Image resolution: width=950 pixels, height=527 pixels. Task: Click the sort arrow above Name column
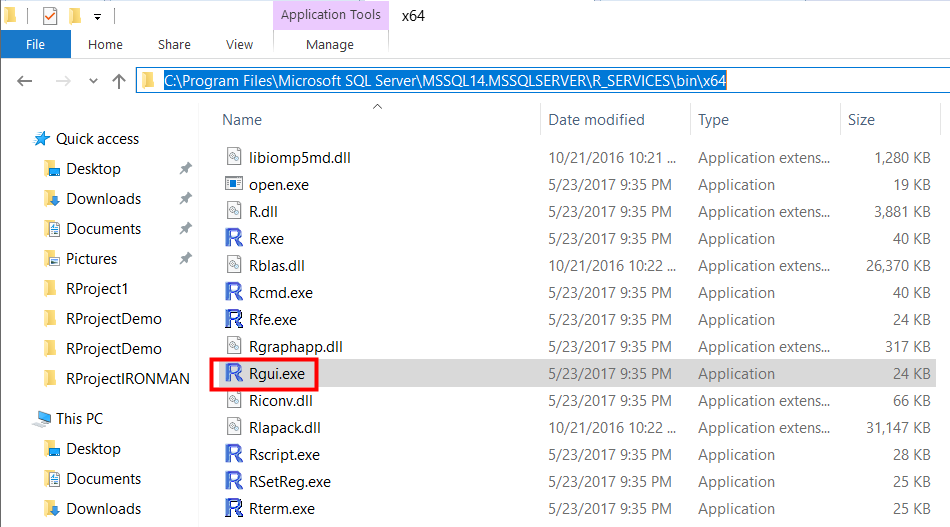[x=377, y=107]
